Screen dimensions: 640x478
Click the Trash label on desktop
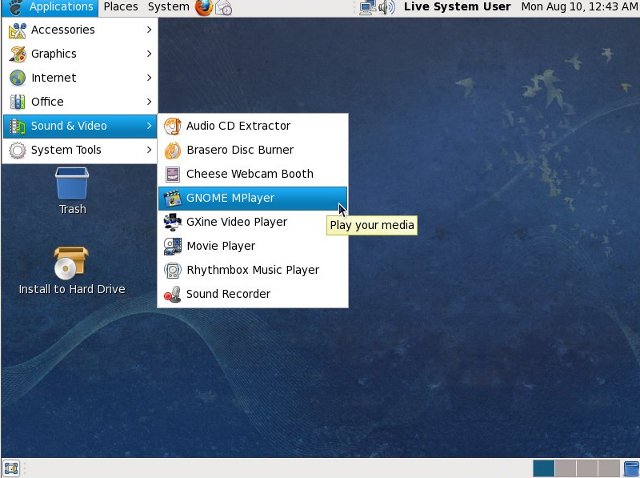pos(73,209)
